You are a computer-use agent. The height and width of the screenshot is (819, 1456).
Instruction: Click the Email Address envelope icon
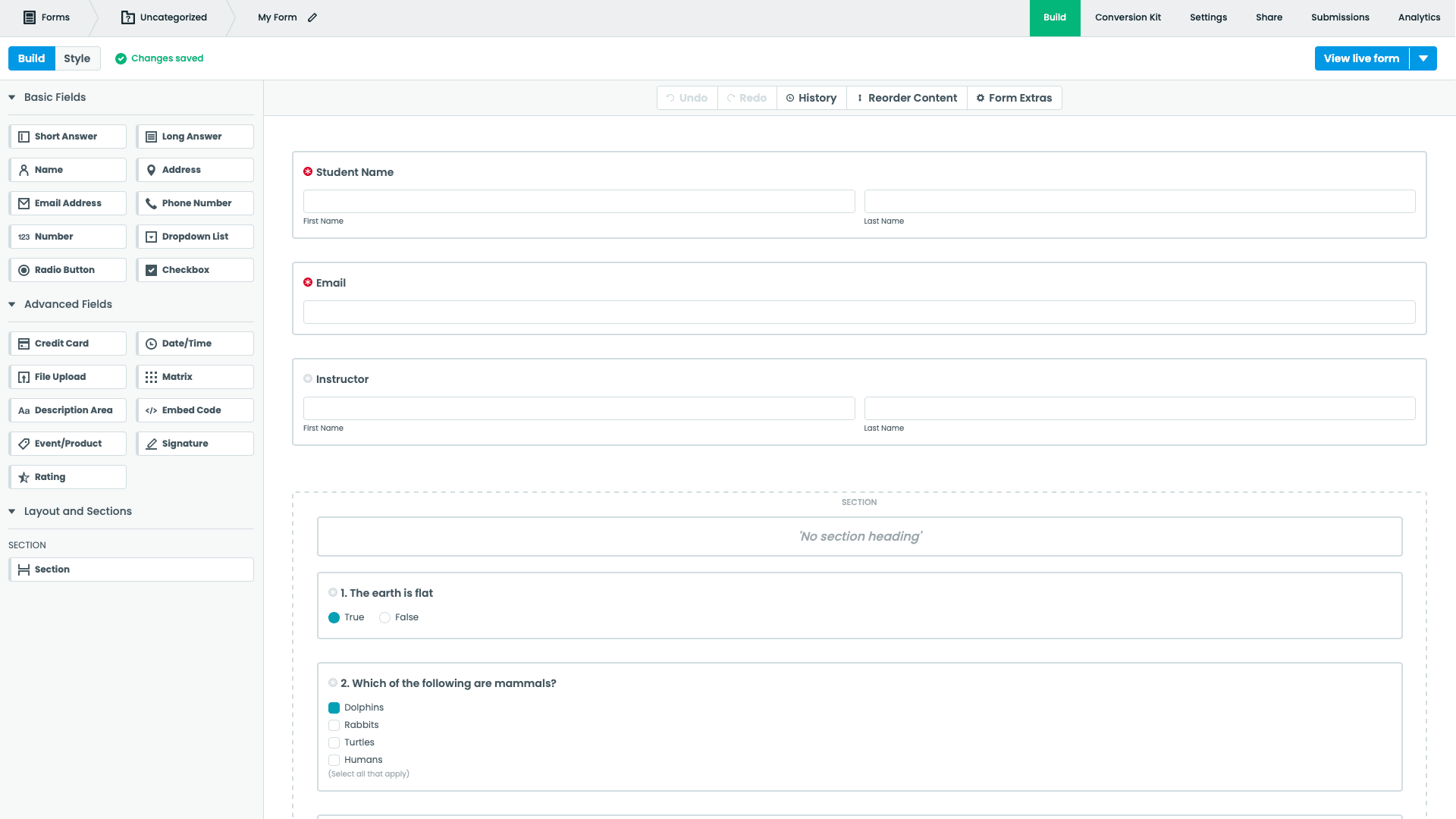pos(24,203)
